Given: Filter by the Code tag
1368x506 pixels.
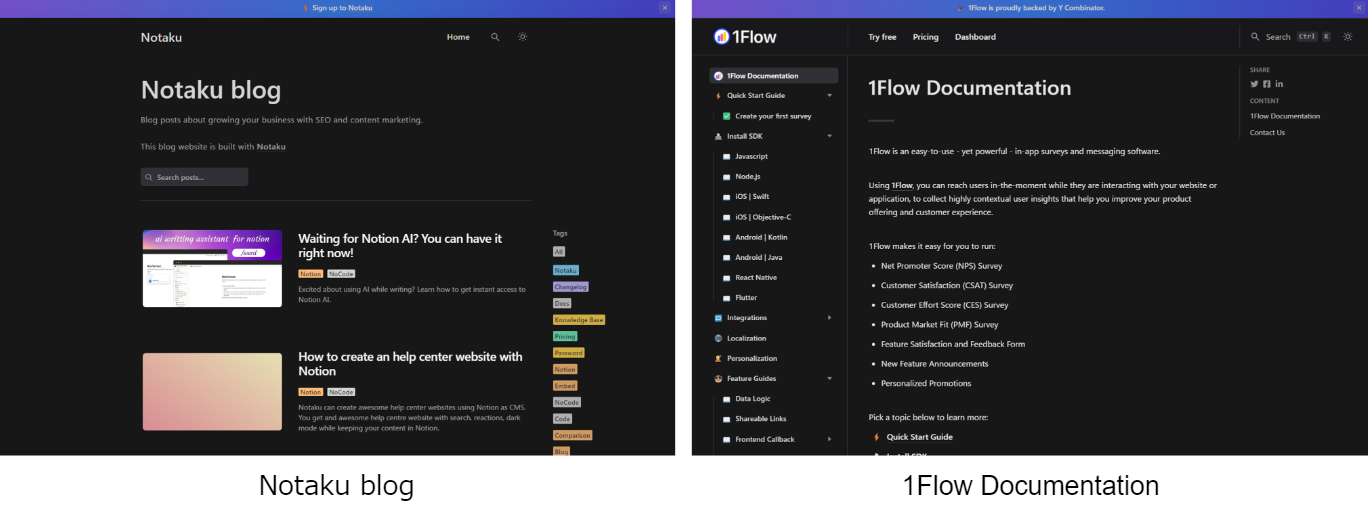Looking at the screenshot, I should click(563, 419).
